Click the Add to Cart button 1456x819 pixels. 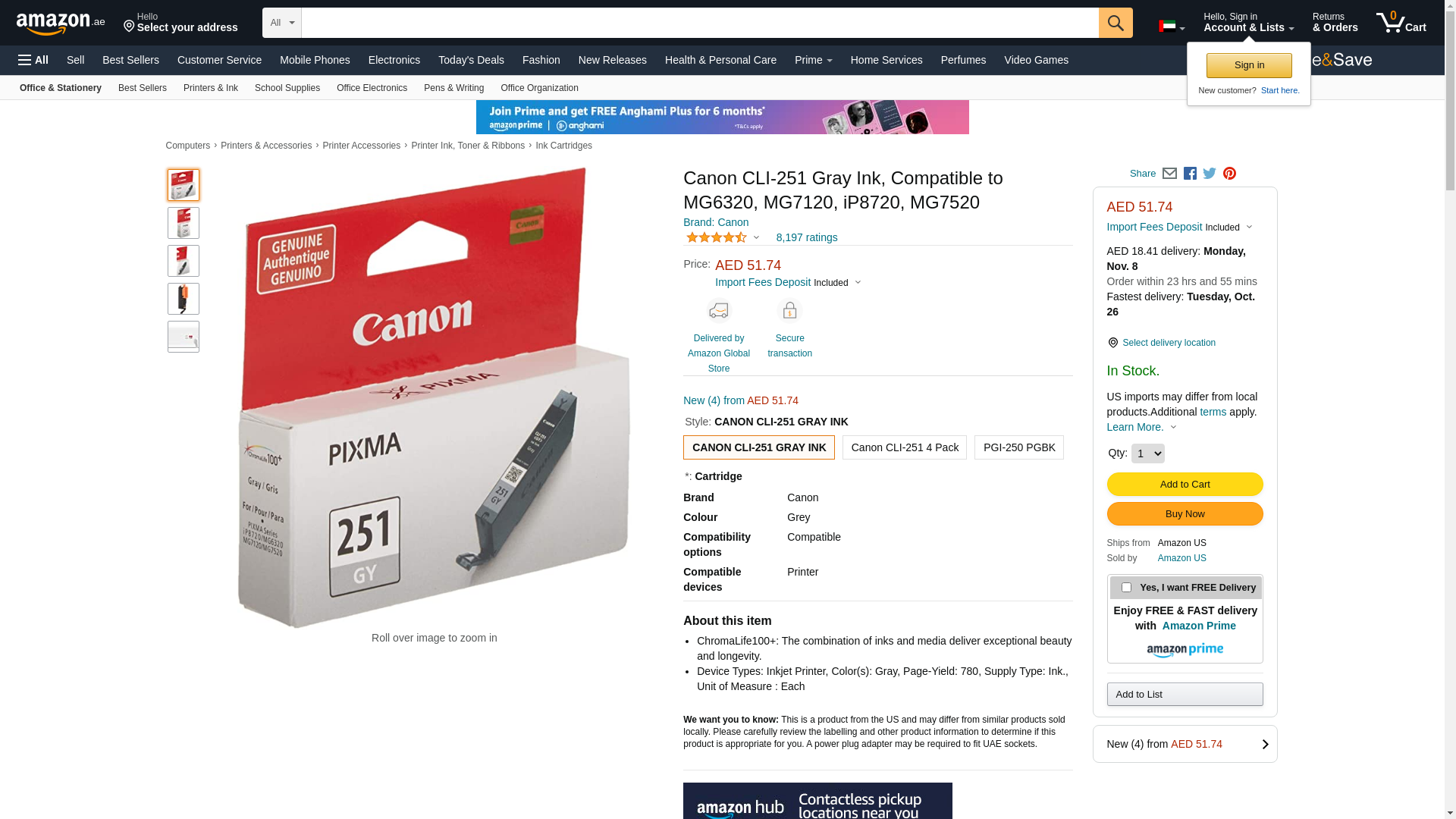[1185, 485]
